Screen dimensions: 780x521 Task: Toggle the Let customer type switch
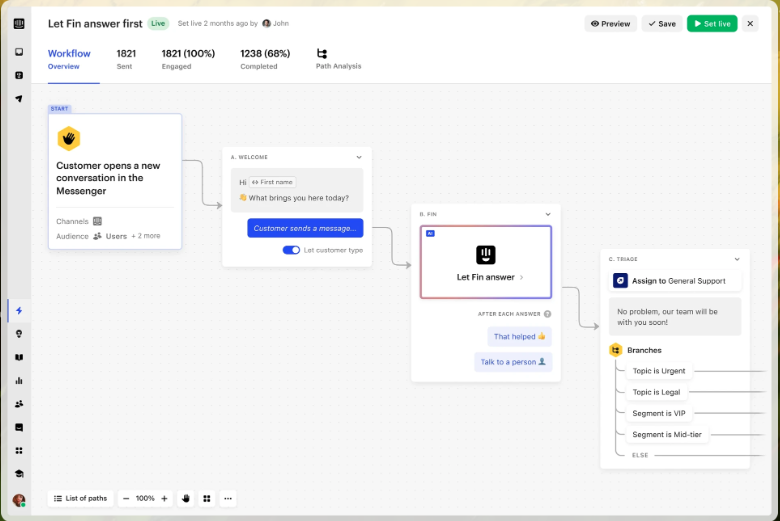[291, 250]
